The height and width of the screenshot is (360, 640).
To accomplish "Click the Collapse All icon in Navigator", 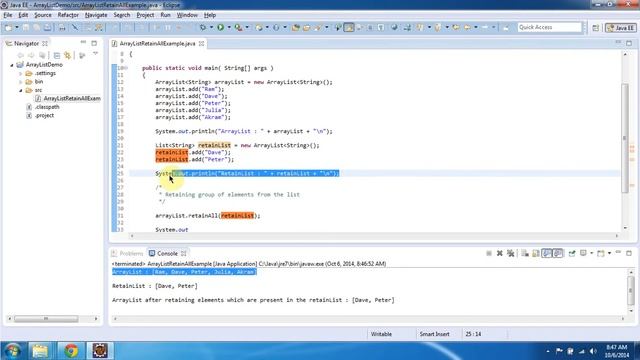I will coord(57,55).
